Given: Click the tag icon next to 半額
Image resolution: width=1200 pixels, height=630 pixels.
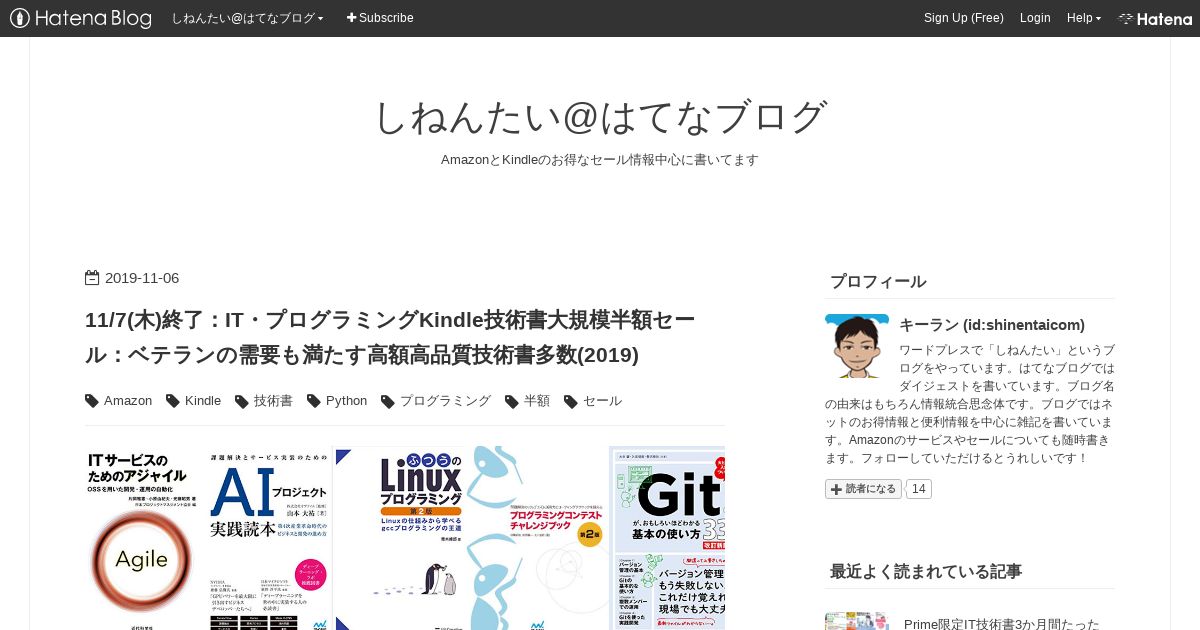Looking at the screenshot, I should (512, 402).
